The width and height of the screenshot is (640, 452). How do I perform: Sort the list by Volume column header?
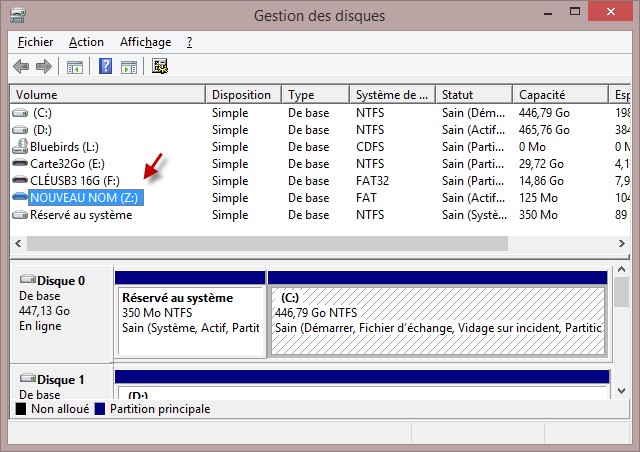tap(107, 95)
